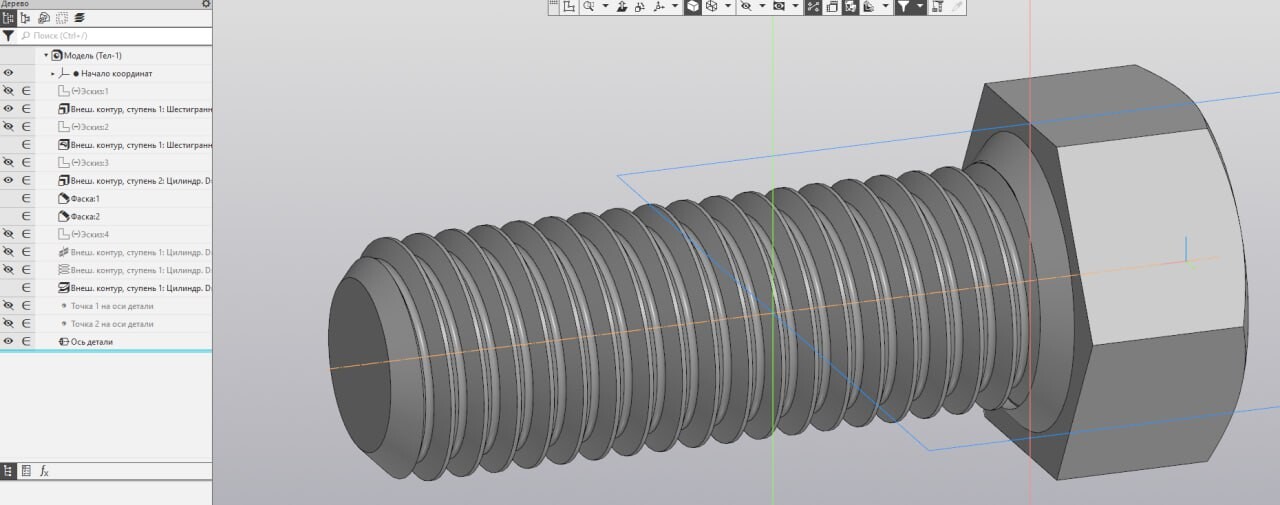The height and width of the screenshot is (505, 1280).
Task: Select the wireframe cube display mode
Action: 711,6
